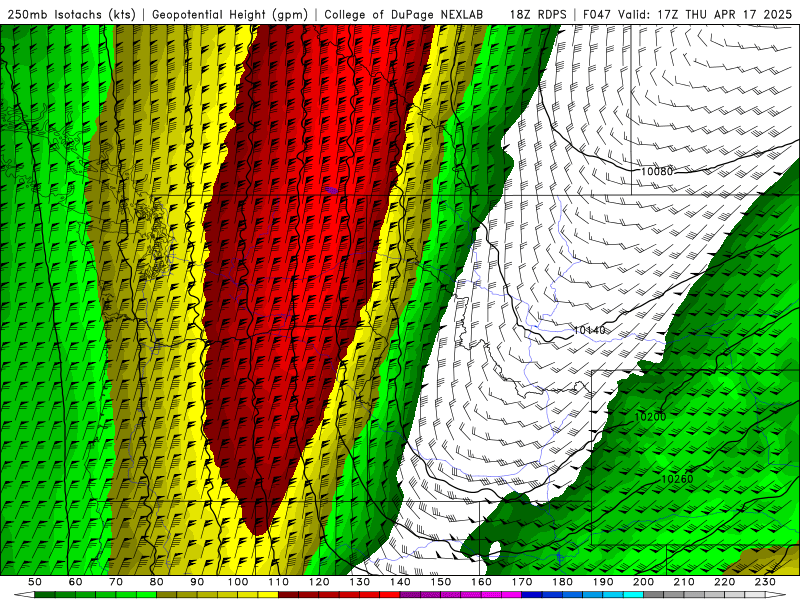Click the 70 value on the color scale
800x600 pixels.
tap(116, 582)
